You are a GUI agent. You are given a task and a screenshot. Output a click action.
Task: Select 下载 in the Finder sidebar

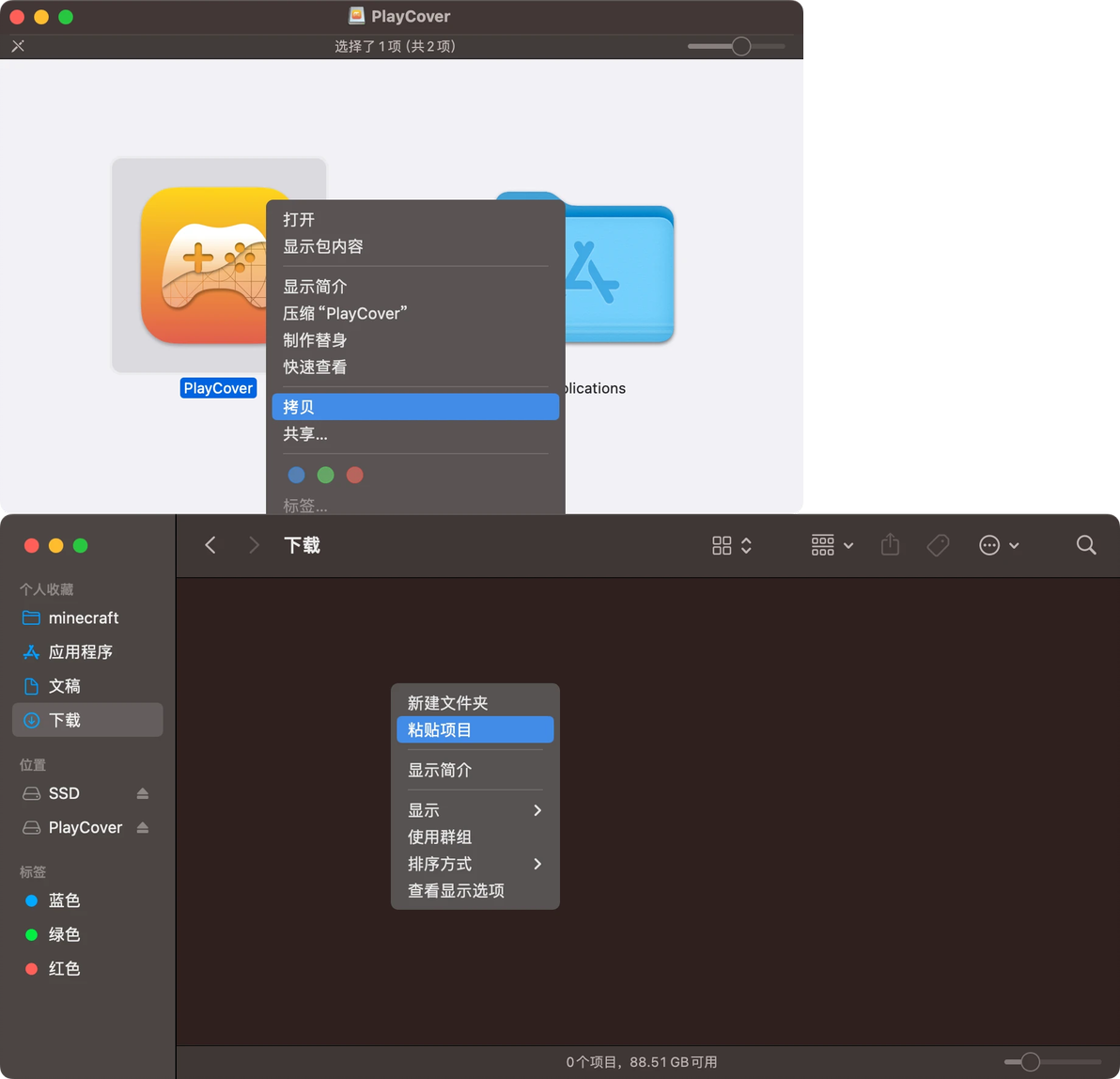(87, 720)
